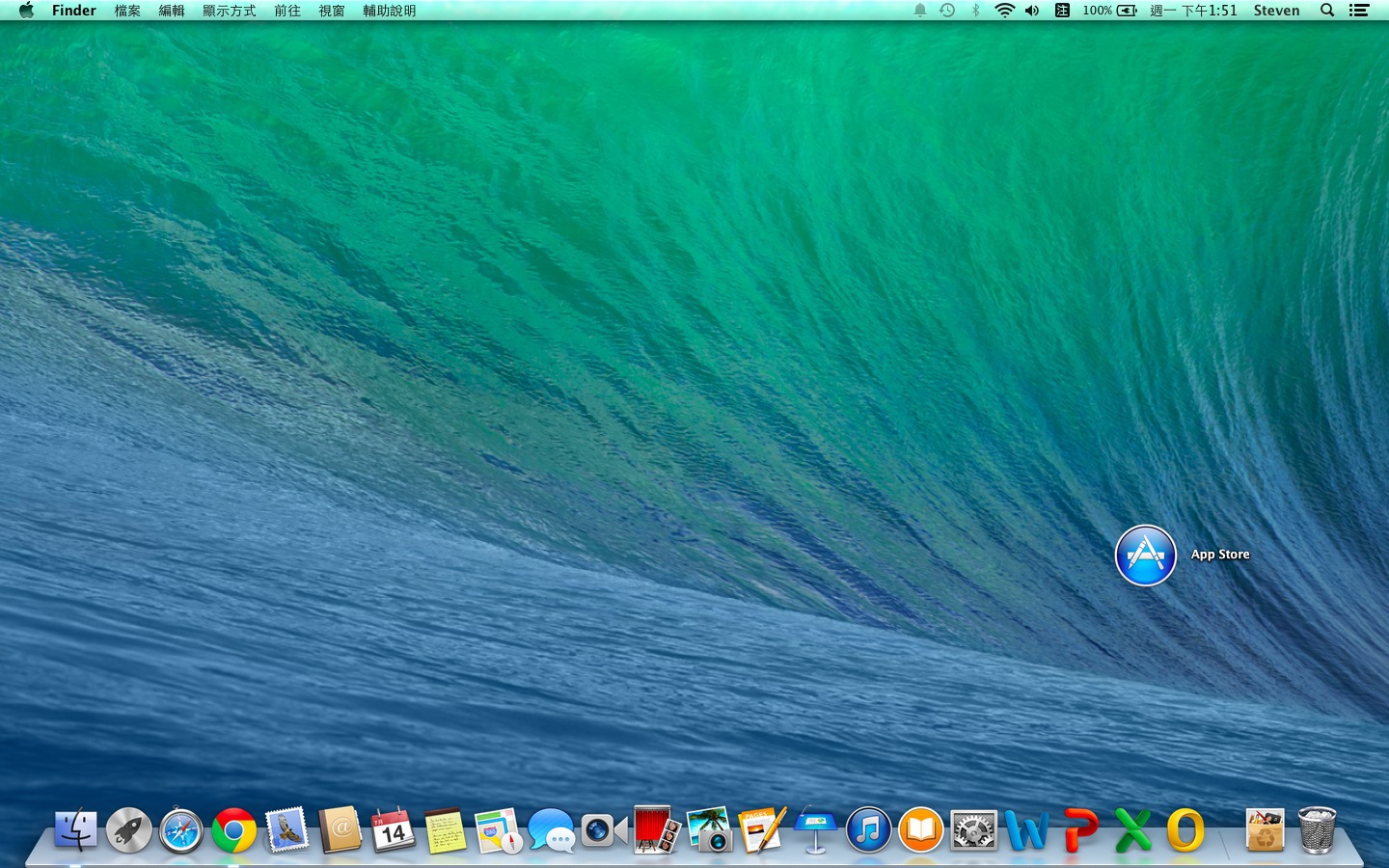Open the Apple menu
Image resolution: width=1389 pixels, height=868 pixels.
point(26,11)
